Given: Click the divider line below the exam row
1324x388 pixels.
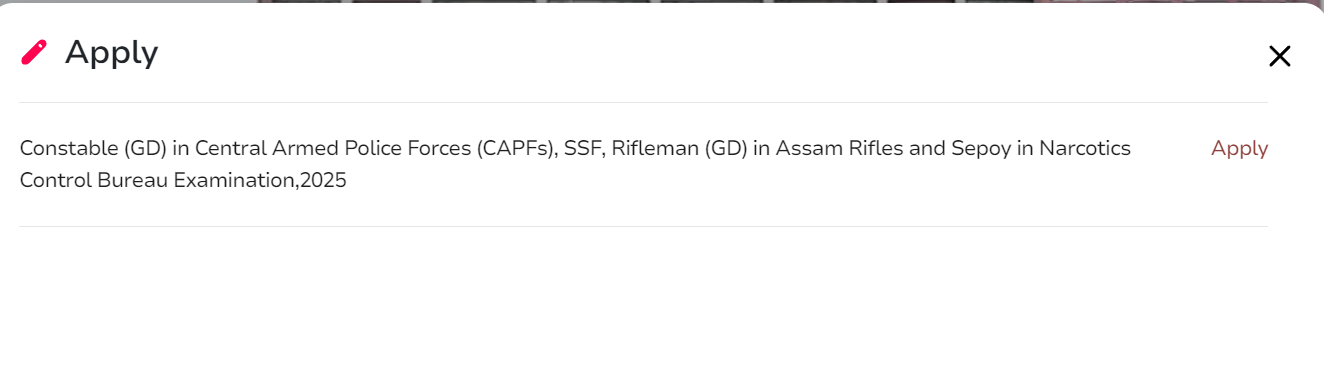Looking at the screenshot, I should 643,226.
